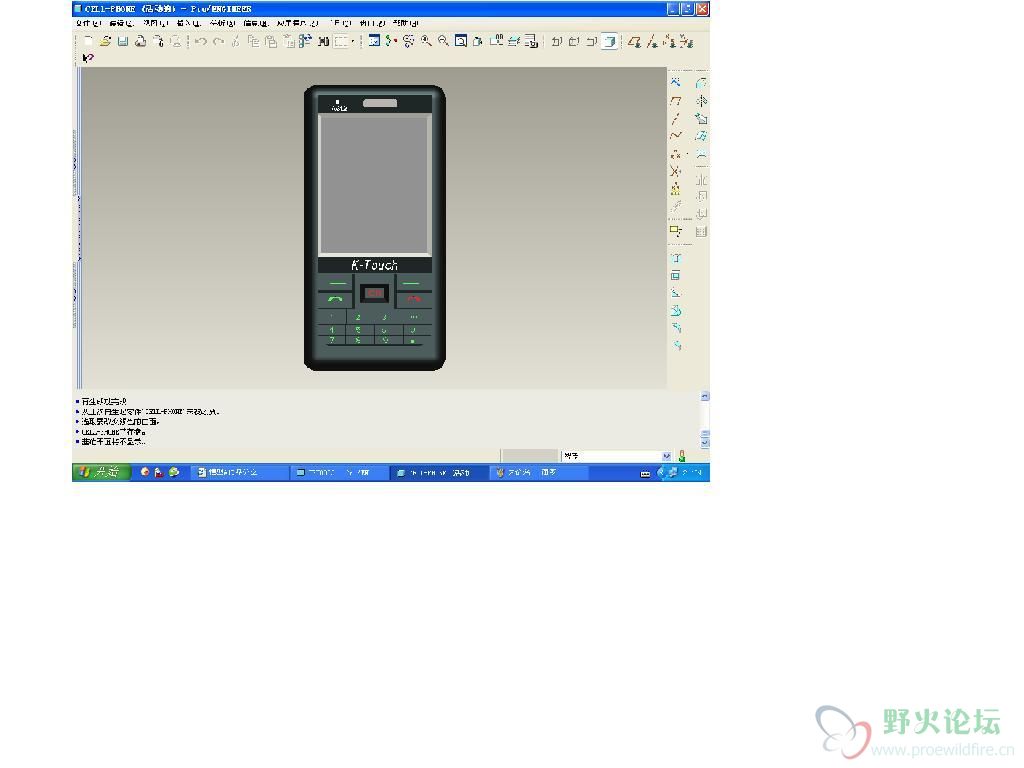Click the Paste icon

[x=270, y=41]
